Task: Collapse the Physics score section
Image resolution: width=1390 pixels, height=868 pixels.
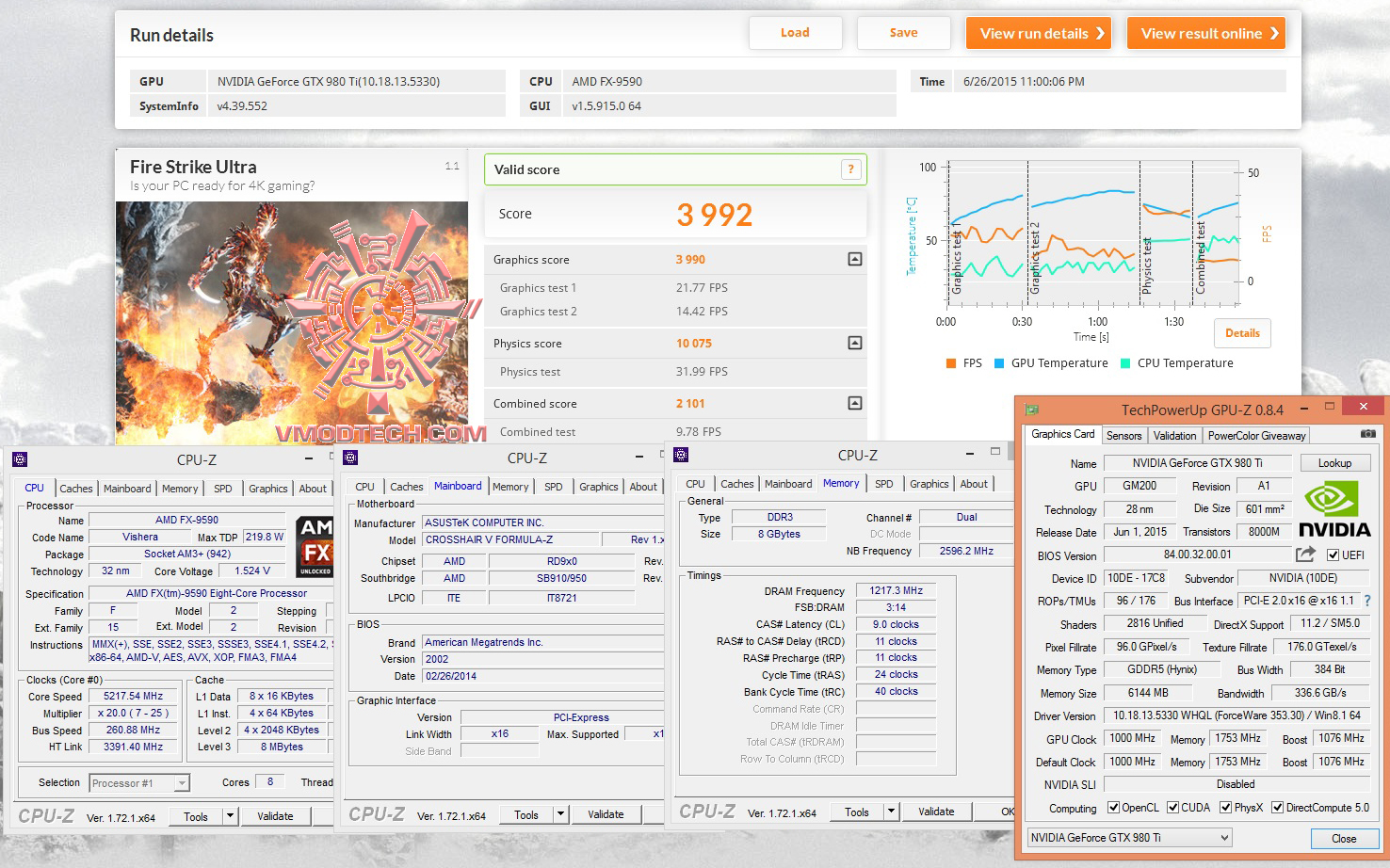Action: [x=855, y=343]
